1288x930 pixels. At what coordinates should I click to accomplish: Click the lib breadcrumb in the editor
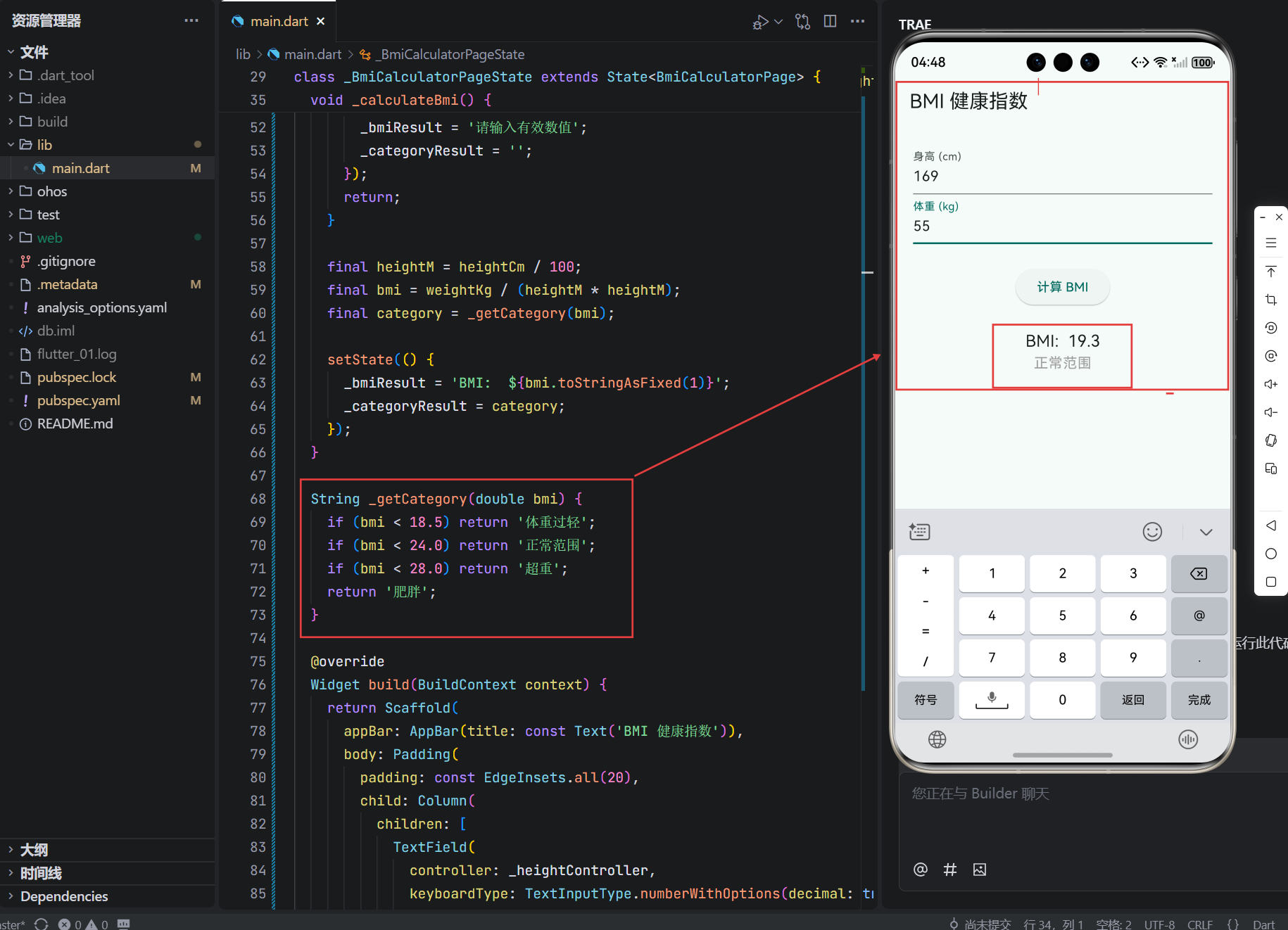(243, 54)
